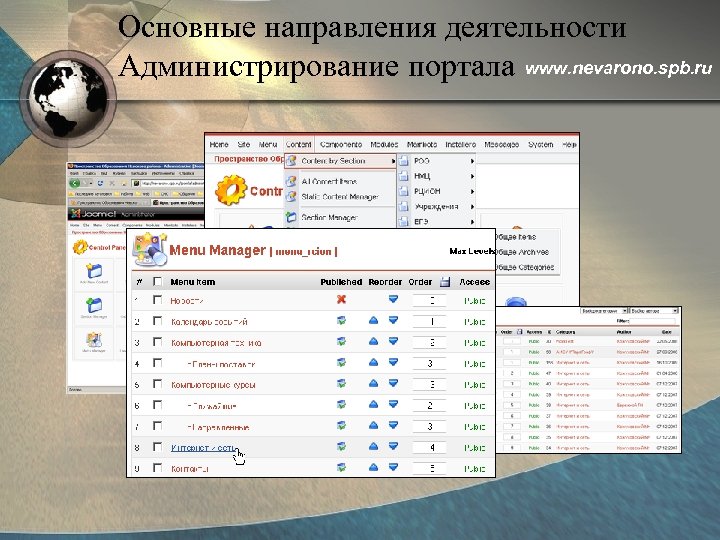Open the Content menu in admin bar
This screenshot has height=540, width=720.
coord(298,144)
